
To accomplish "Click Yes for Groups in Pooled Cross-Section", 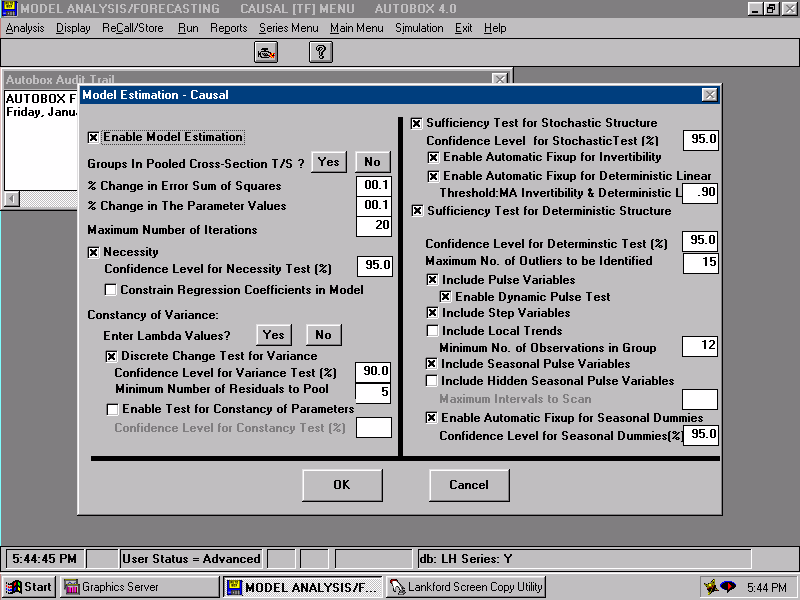I will tap(329, 162).
